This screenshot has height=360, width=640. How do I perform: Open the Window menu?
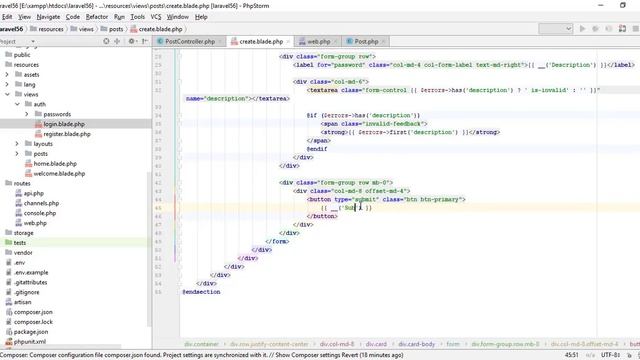178,17
